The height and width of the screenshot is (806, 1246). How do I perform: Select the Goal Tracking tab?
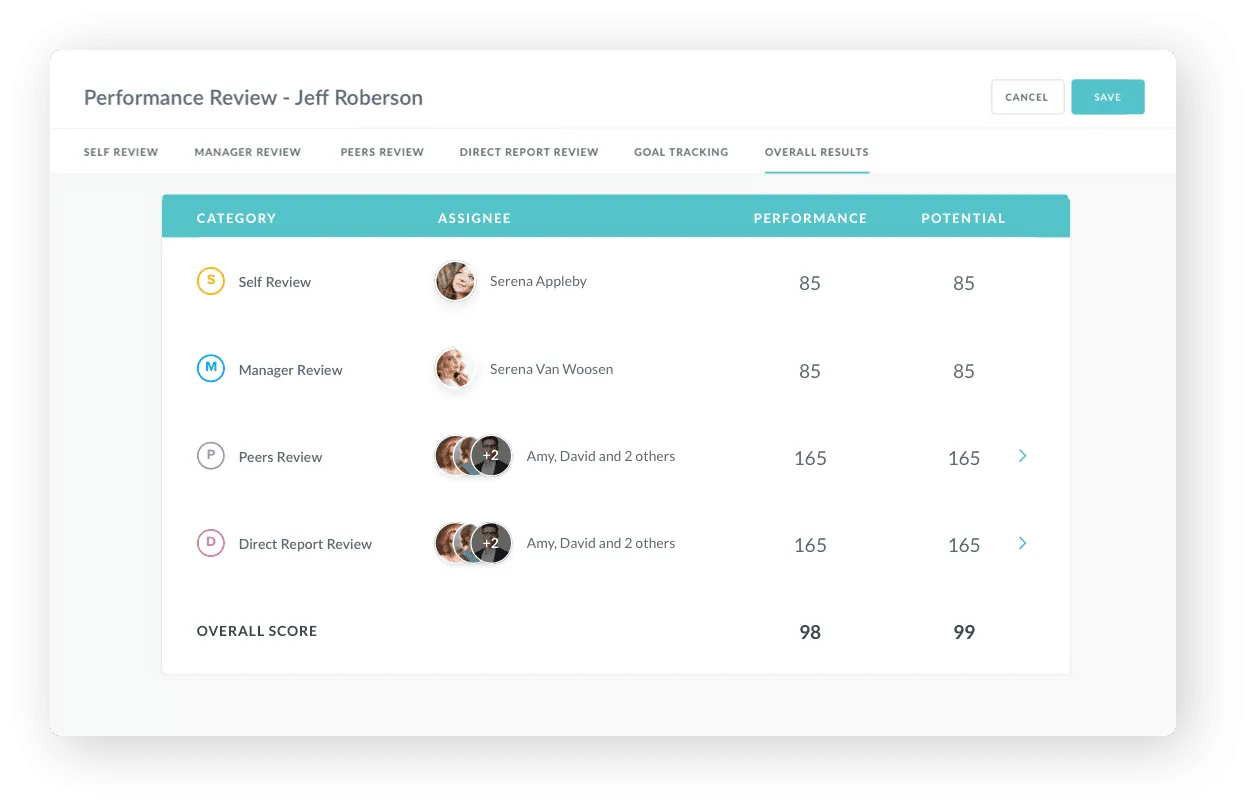(x=681, y=152)
